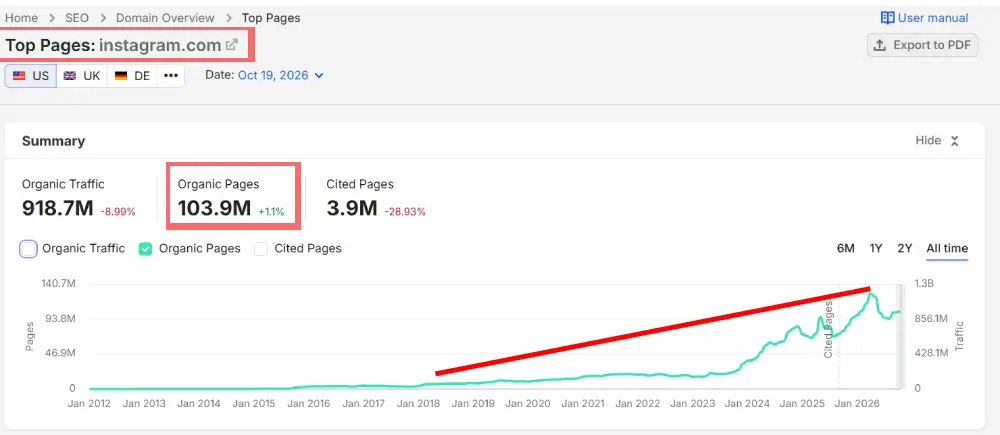Click the UK flag icon

(x=70, y=75)
